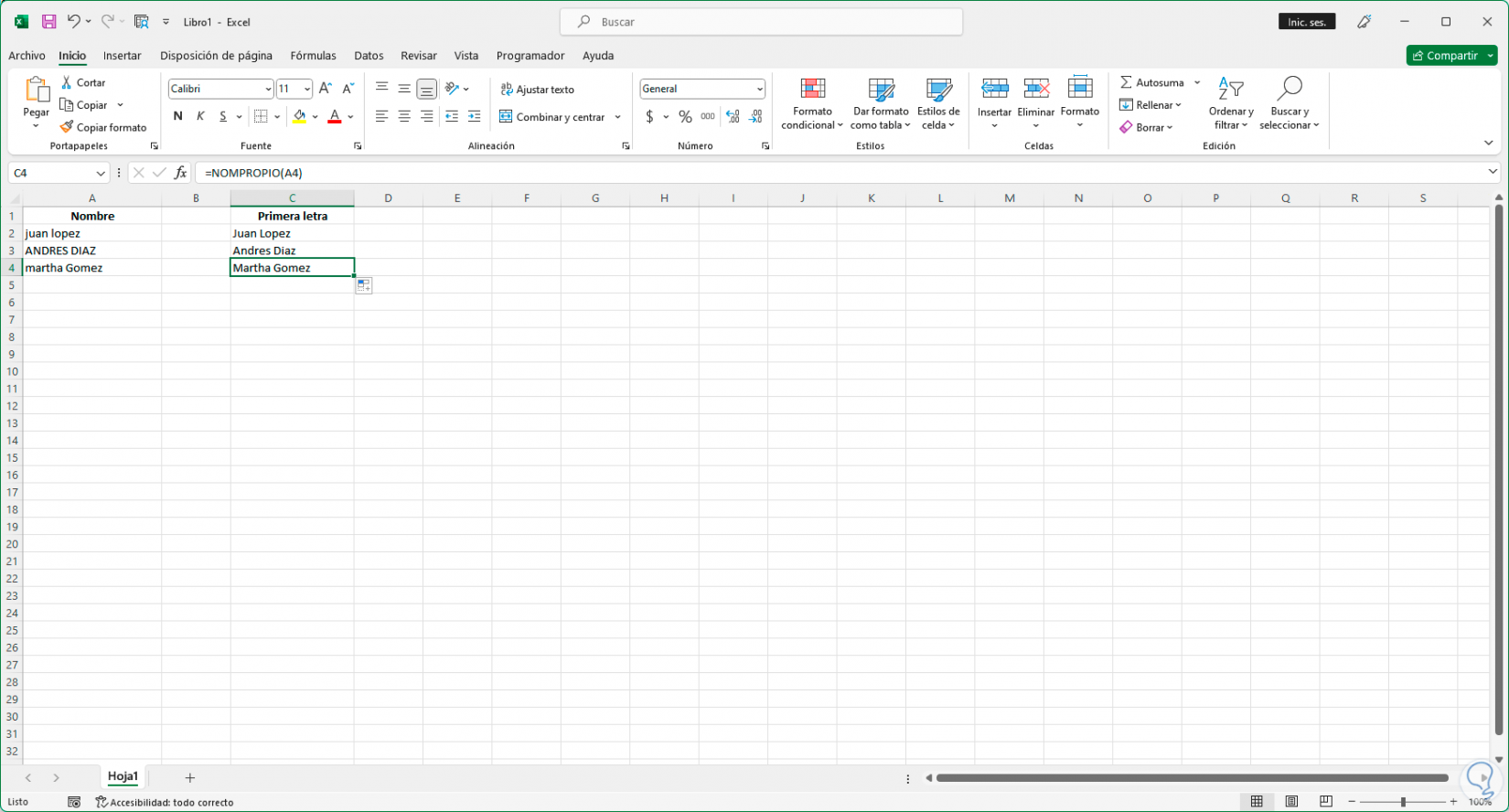
Task: Open Rellenar fill dropdown
Action: pyautogui.click(x=1150, y=105)
